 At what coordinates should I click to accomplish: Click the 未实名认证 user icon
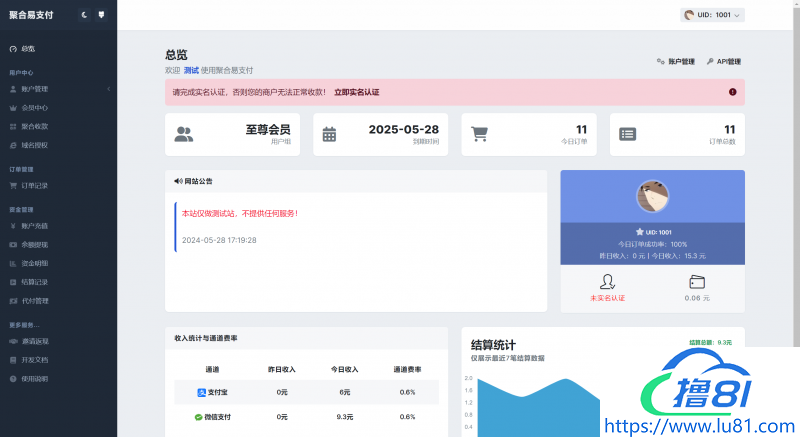[606, 282]
